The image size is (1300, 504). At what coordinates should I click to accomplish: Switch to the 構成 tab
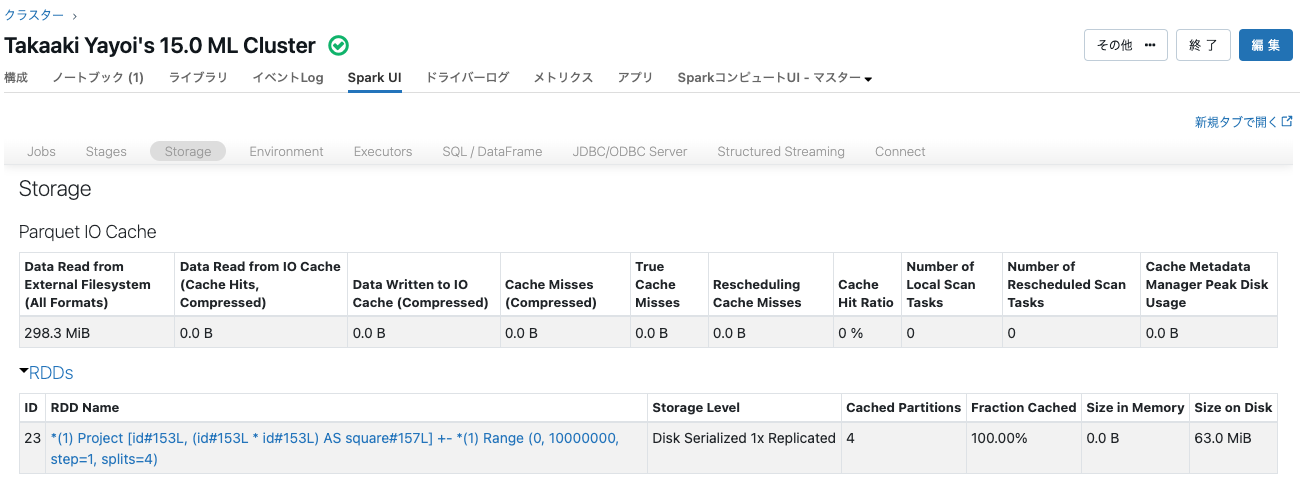pyautogui.click(x=16, y=78)
